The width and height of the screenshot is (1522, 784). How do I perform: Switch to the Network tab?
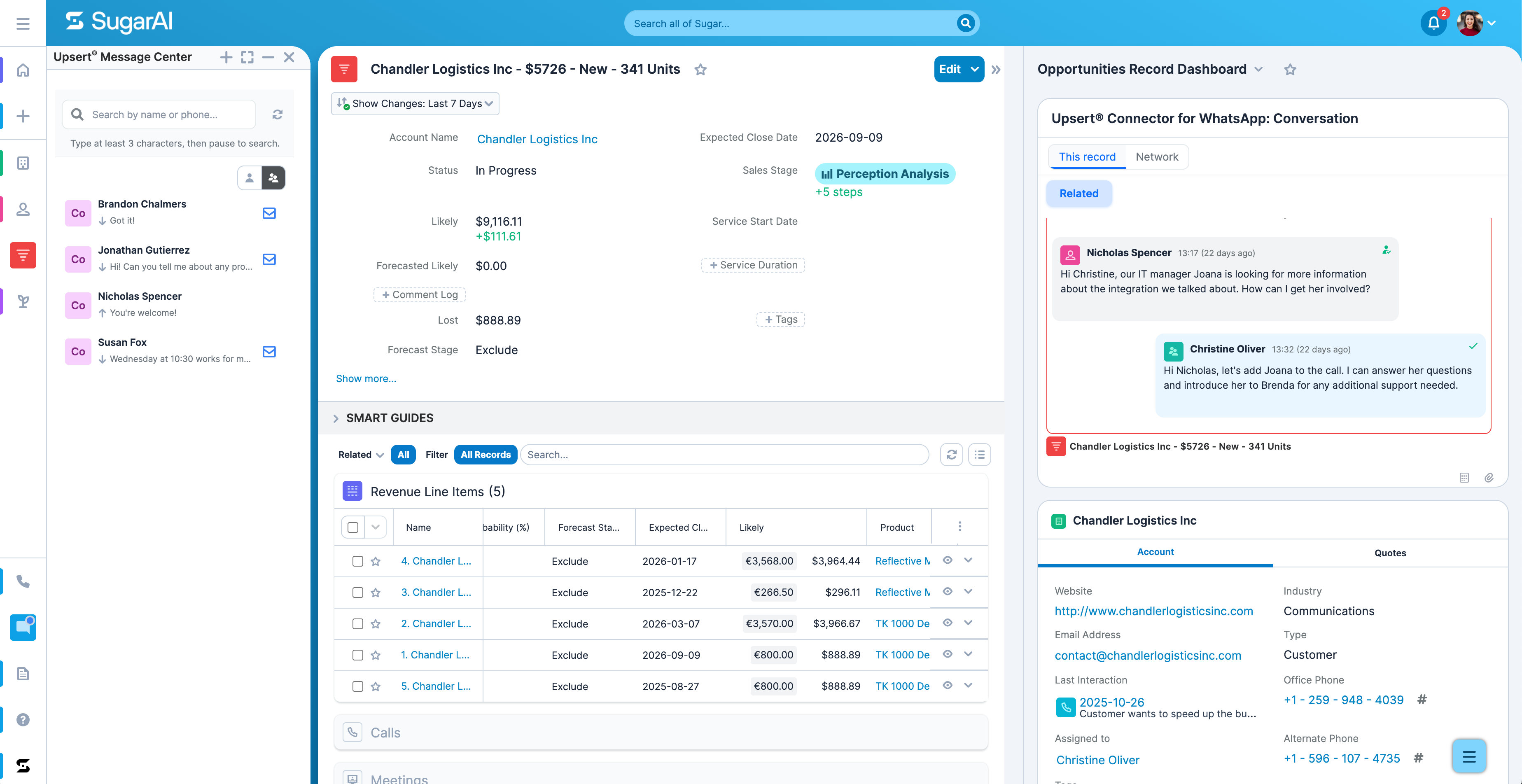pos(1156,156)
